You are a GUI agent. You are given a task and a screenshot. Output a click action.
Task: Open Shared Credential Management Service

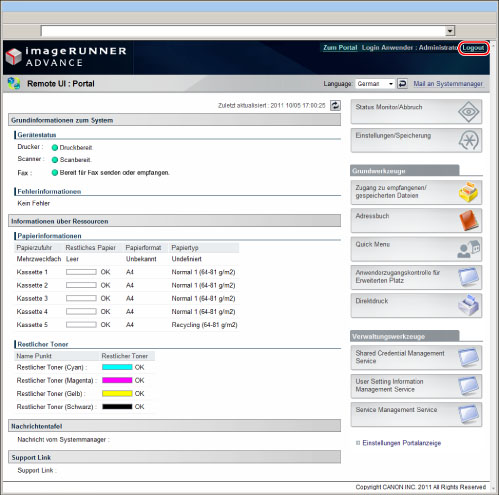[416, 357]
